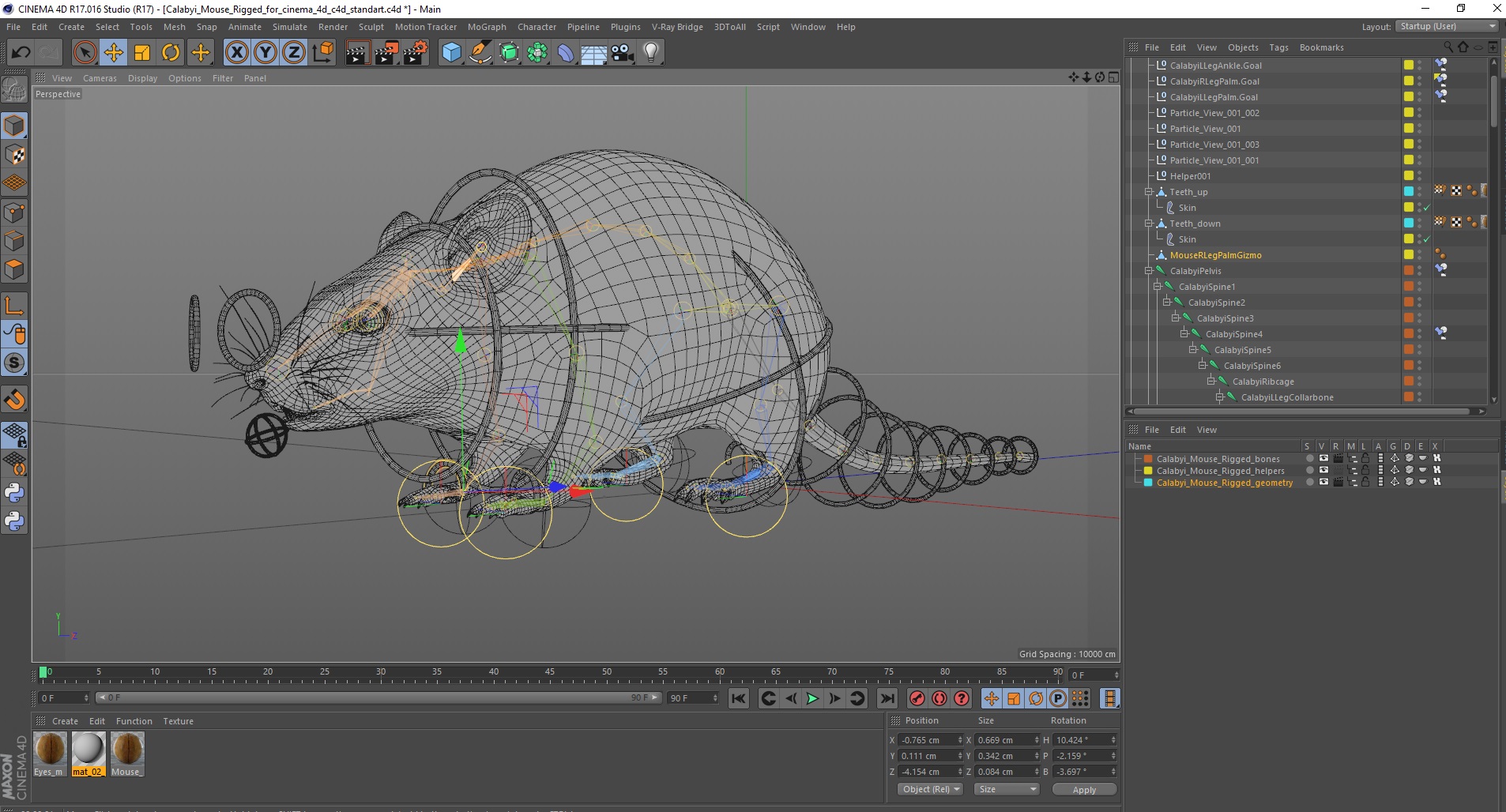Screen dimensions: 1506x812
Task: Play the animation forwards
Action: (x=812, y=698)
